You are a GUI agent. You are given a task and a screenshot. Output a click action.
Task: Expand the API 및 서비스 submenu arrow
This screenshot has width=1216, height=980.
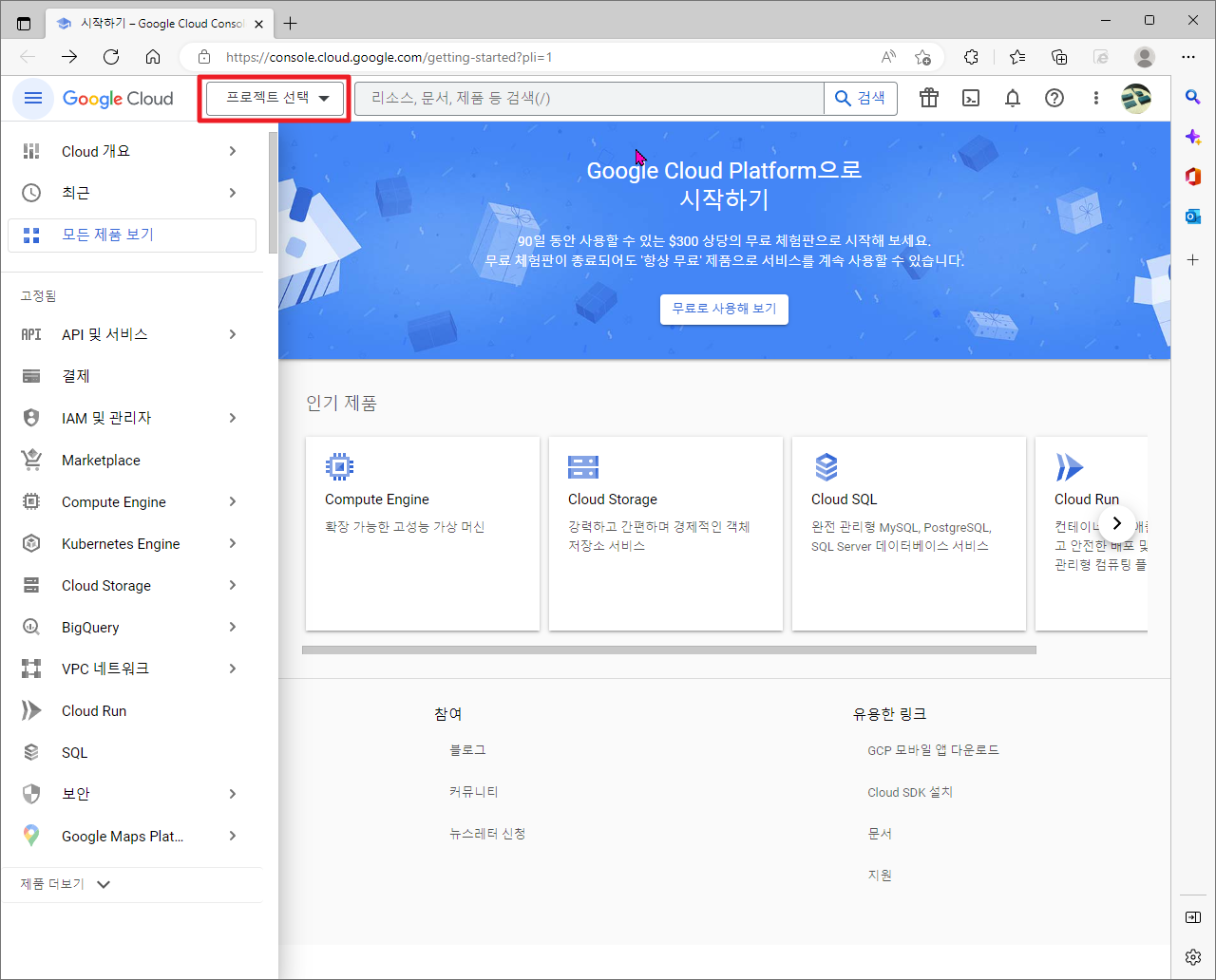coord(233,334)
